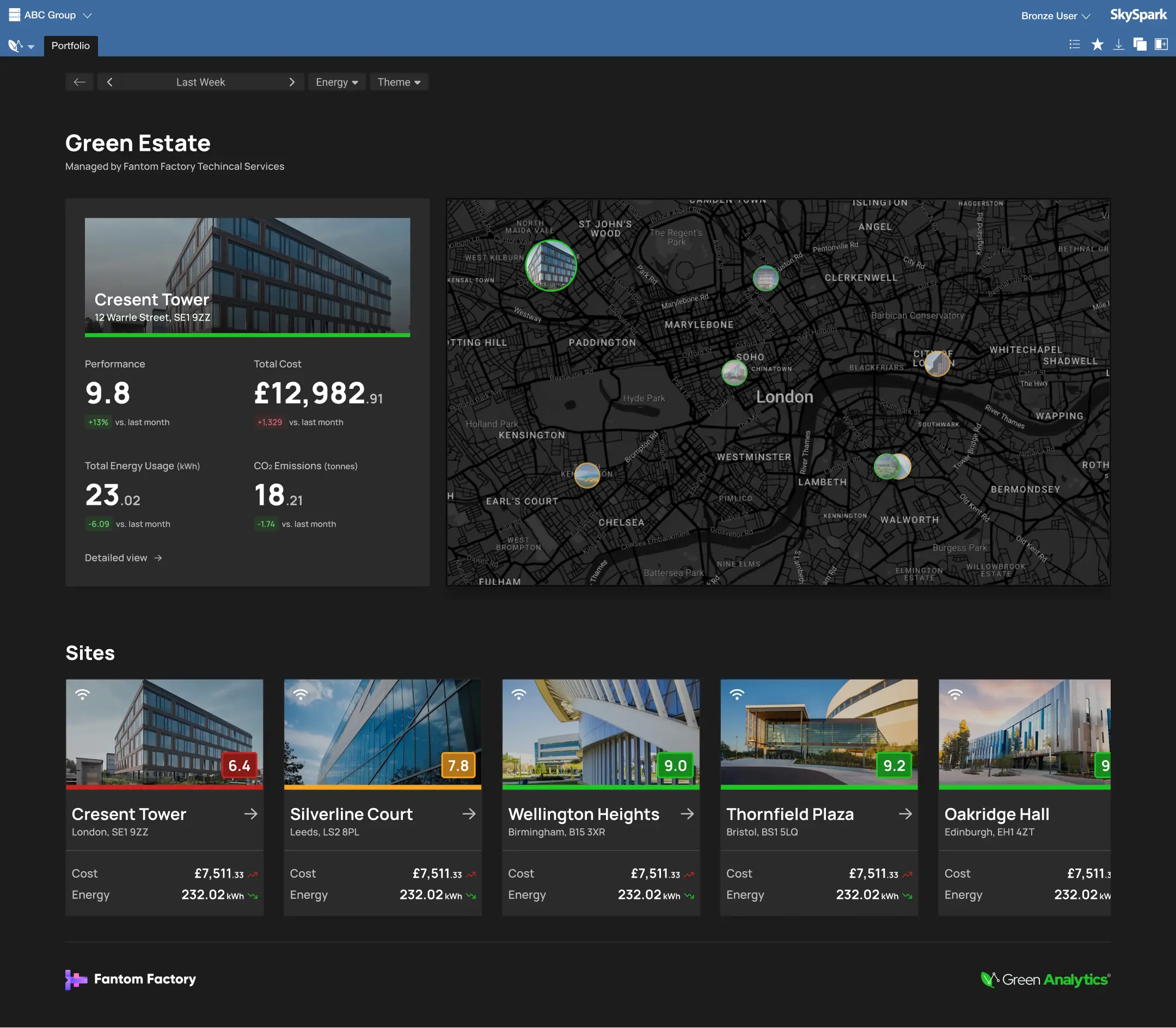Open Wellington Heights via its arrow

tap(687, 813)
